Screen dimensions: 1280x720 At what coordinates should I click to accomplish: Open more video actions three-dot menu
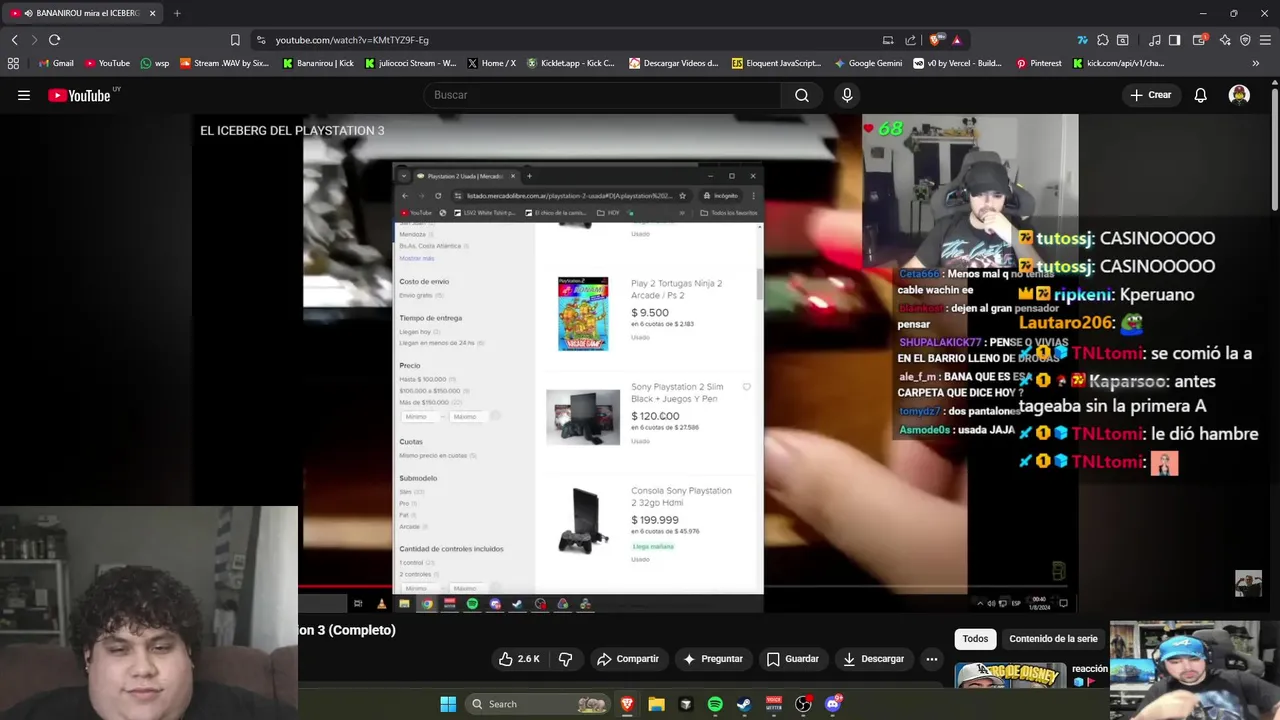pos(931,659)
